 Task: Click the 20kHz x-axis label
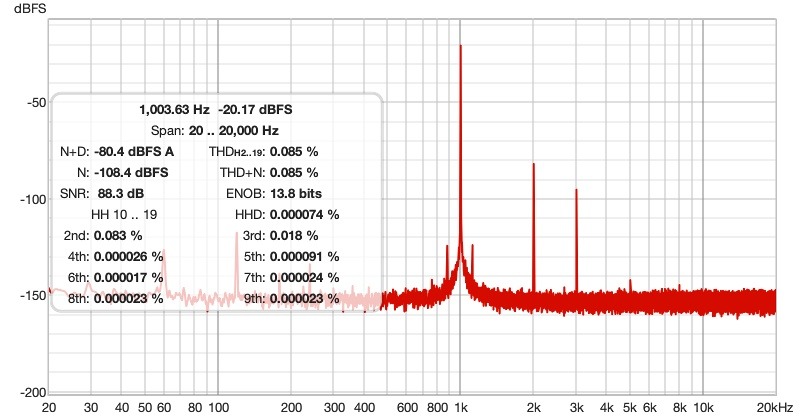point(775,408)
